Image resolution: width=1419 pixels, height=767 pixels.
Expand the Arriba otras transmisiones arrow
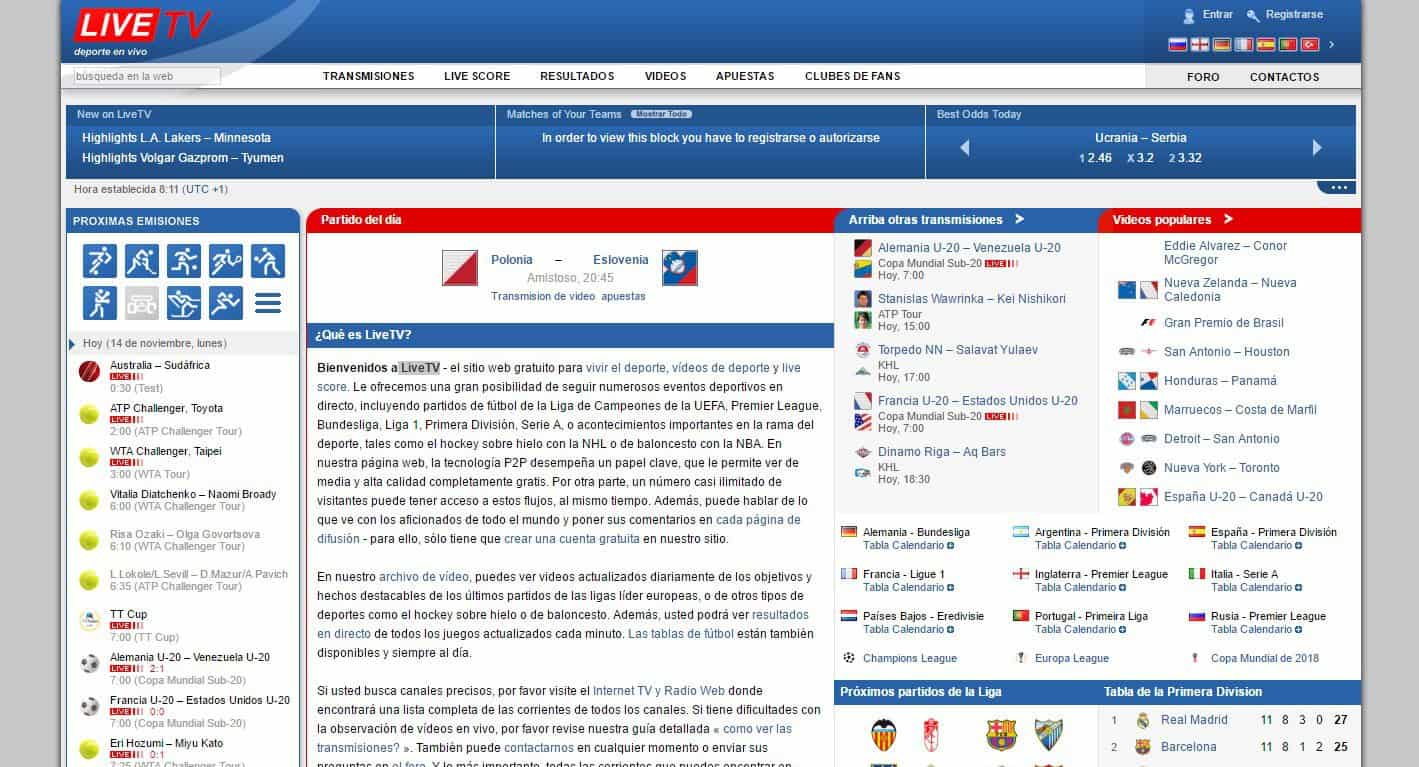(1019, 219)
